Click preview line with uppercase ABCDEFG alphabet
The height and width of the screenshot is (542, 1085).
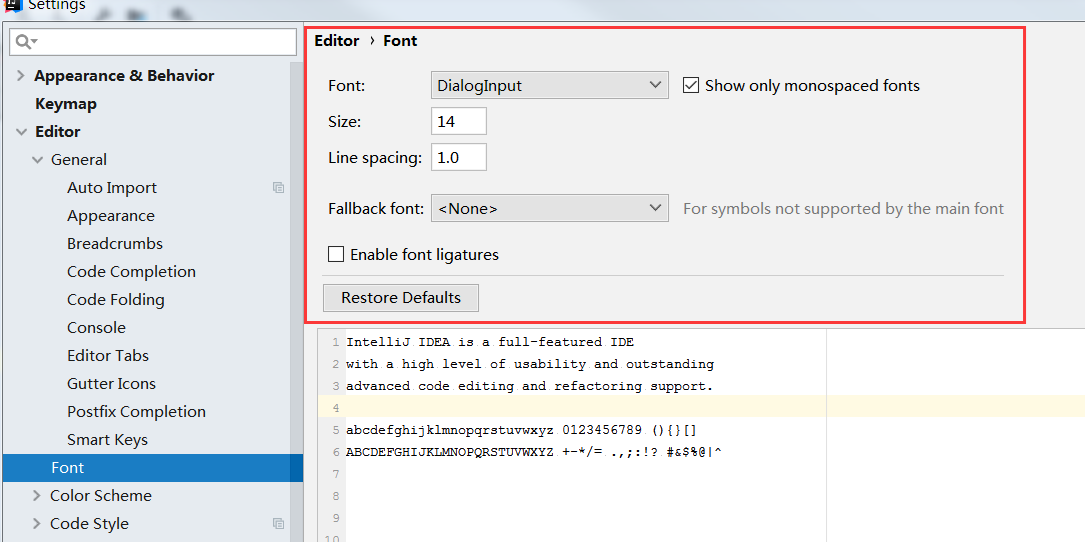click(x=534, y=453)
